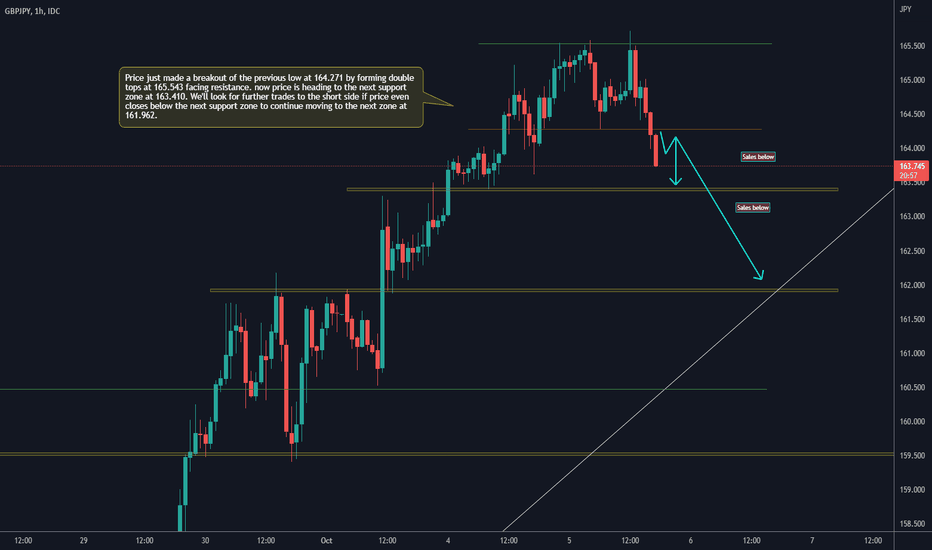Select the callout note starting 'Price just made a breakout'
Screen dimensions: 932x550
(x=271, y=97)
